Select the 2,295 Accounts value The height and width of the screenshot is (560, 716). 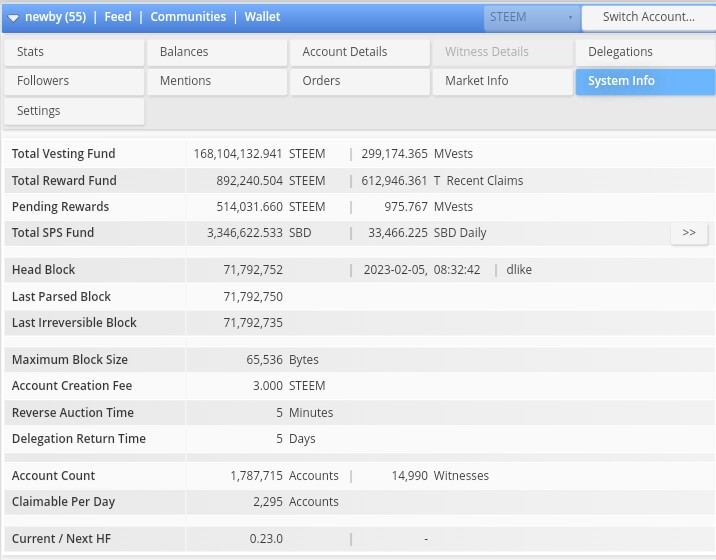(296, 502)
